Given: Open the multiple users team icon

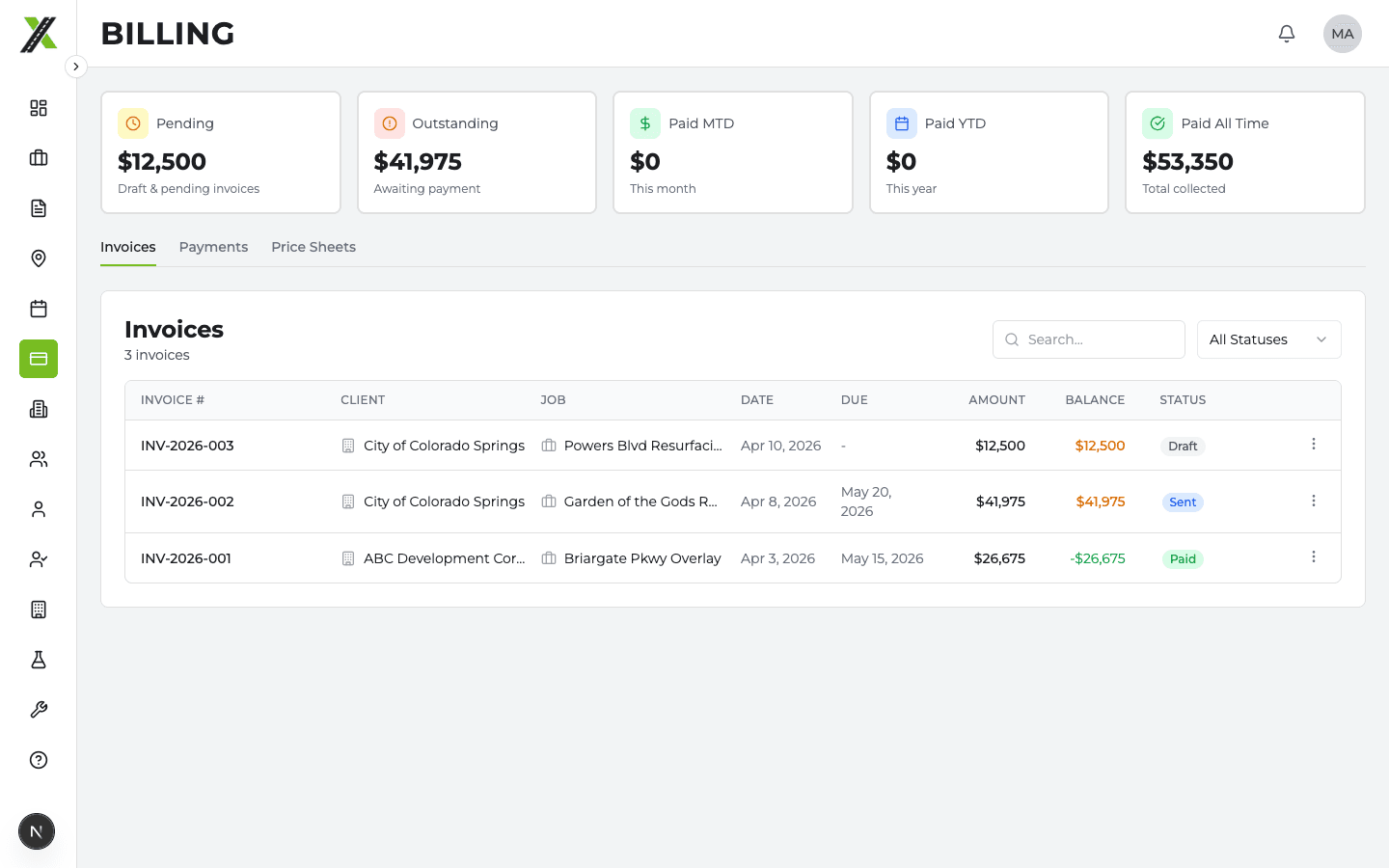Looking at the screenshot, I should [39, 459].
